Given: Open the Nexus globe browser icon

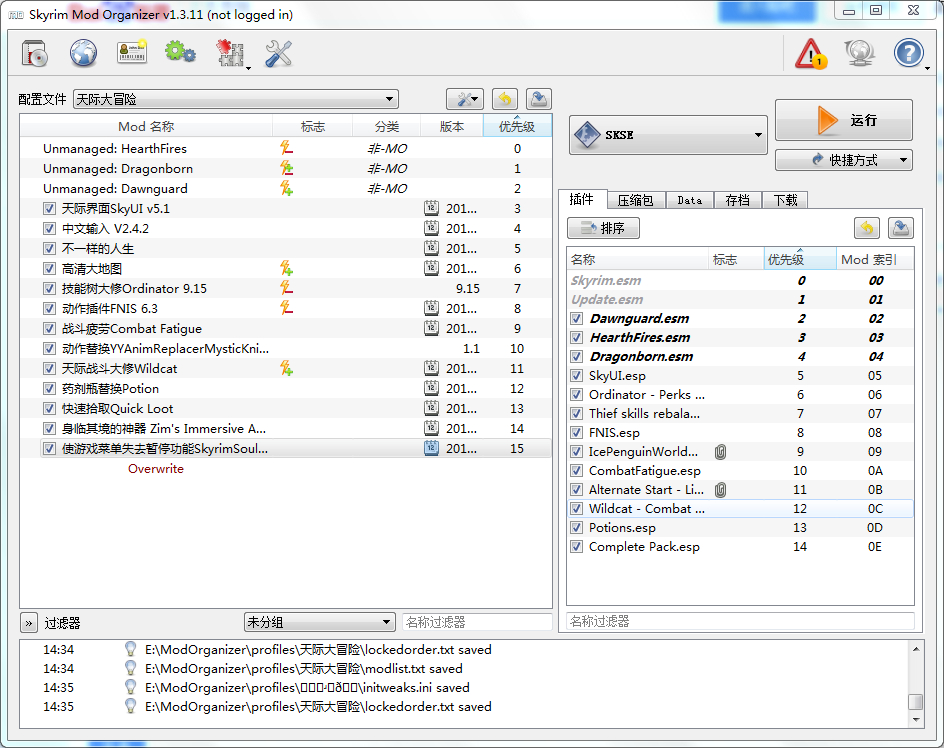Looking at the screenshot, I should (83, 53).
